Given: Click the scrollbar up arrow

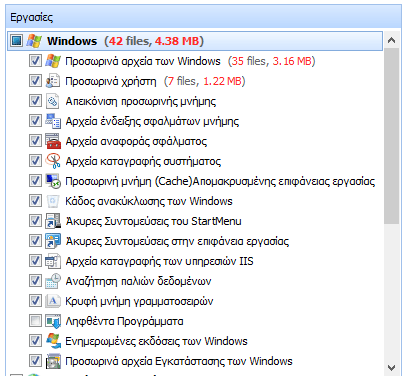Looking at the screenshot, I should pyautogui.click(x=391, y=41).
